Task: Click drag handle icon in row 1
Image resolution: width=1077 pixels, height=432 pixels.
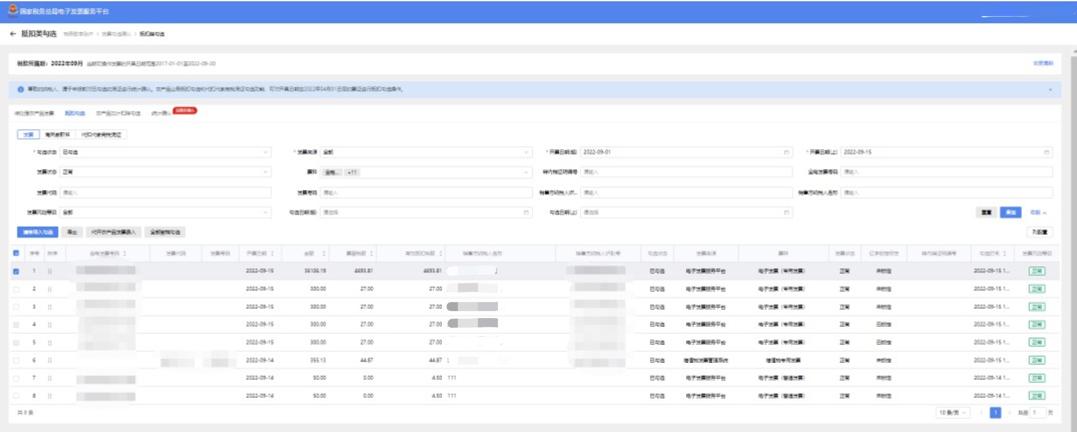Action: pos(50,271)
